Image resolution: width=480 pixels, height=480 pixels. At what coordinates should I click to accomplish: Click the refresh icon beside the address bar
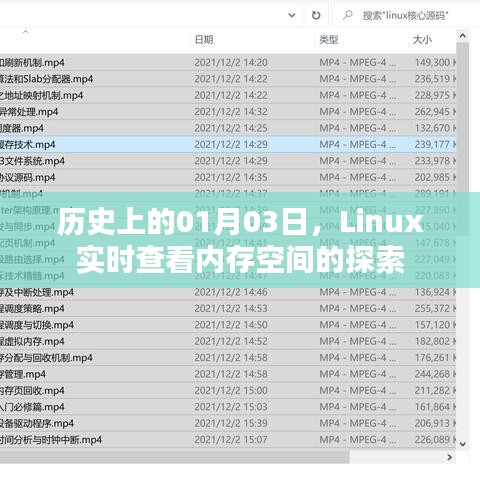pyautogui.click(x=316, y=15)
